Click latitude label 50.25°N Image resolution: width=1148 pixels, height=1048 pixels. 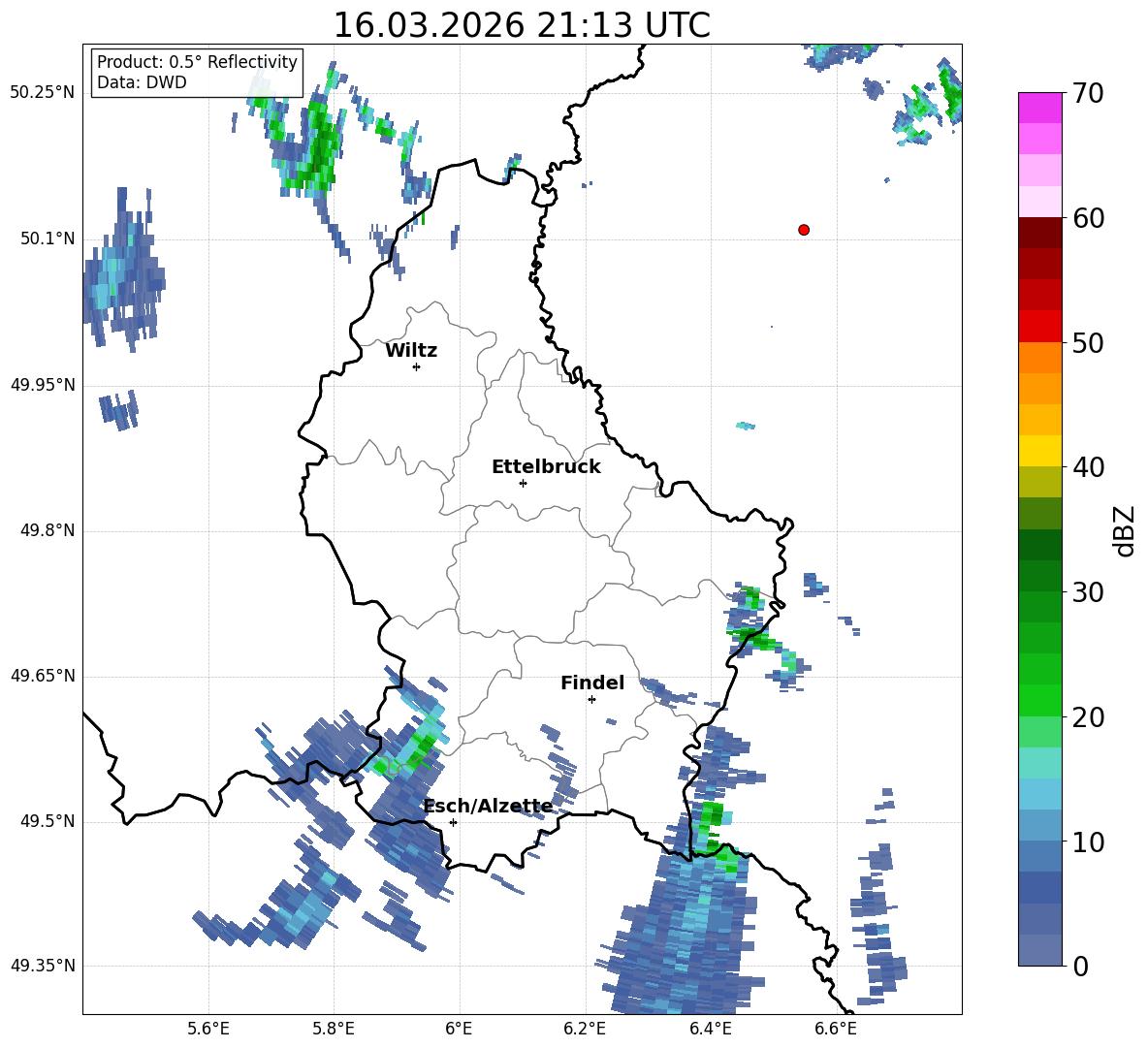43,93
